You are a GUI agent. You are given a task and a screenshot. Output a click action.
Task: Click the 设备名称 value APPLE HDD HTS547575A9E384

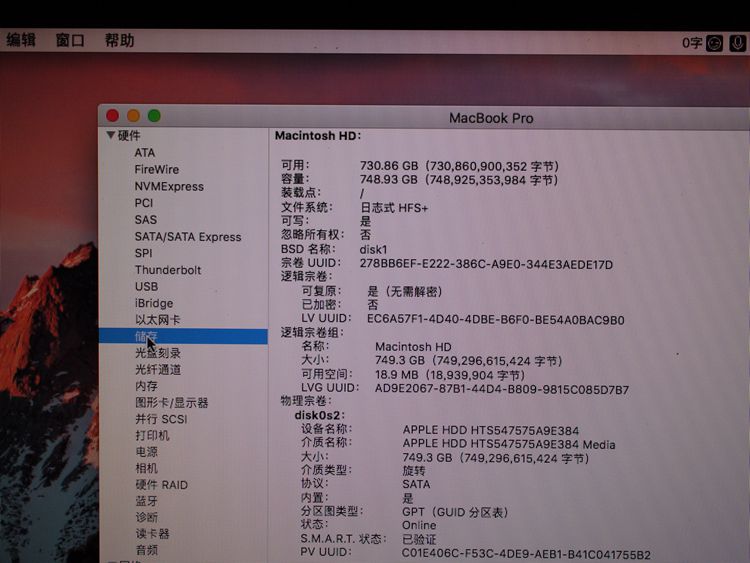(491, 431)
